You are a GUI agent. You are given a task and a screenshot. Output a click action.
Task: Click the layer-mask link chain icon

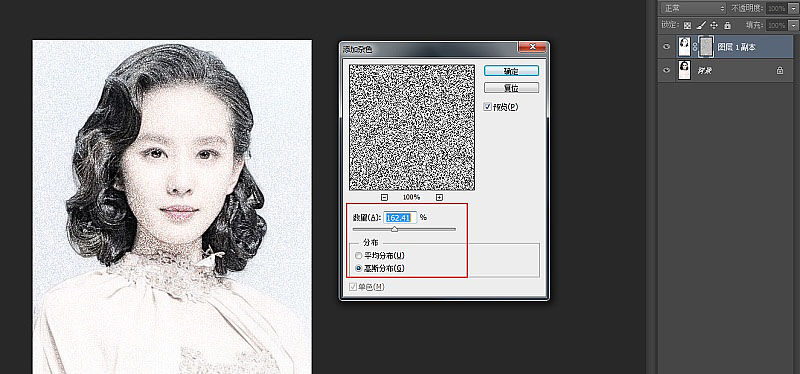click(694, 47)
